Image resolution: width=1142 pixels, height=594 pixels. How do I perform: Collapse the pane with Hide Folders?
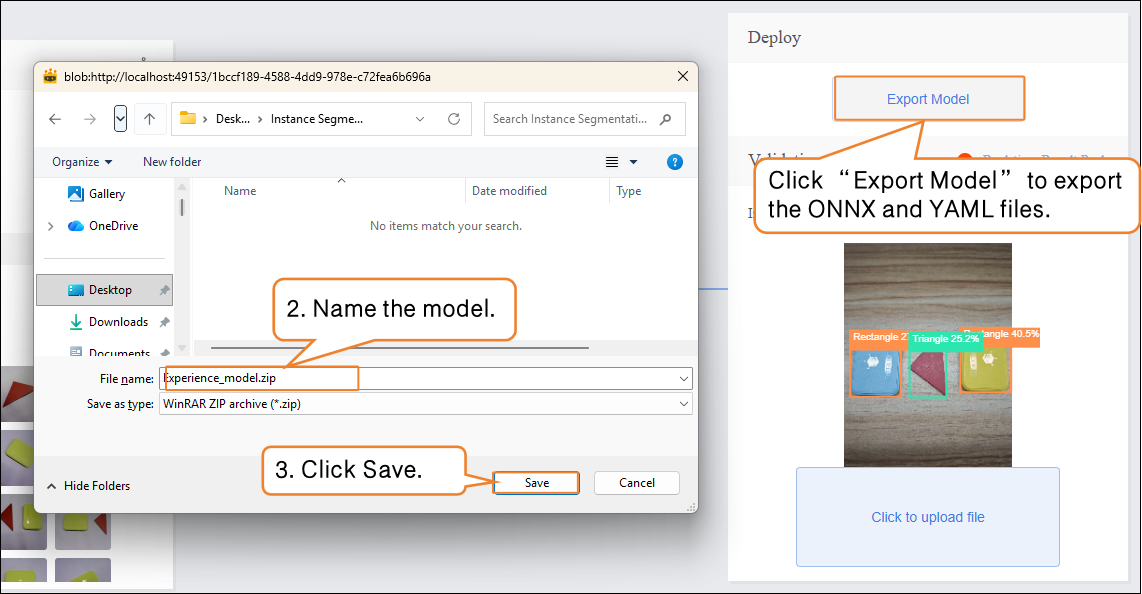(88, 486)
